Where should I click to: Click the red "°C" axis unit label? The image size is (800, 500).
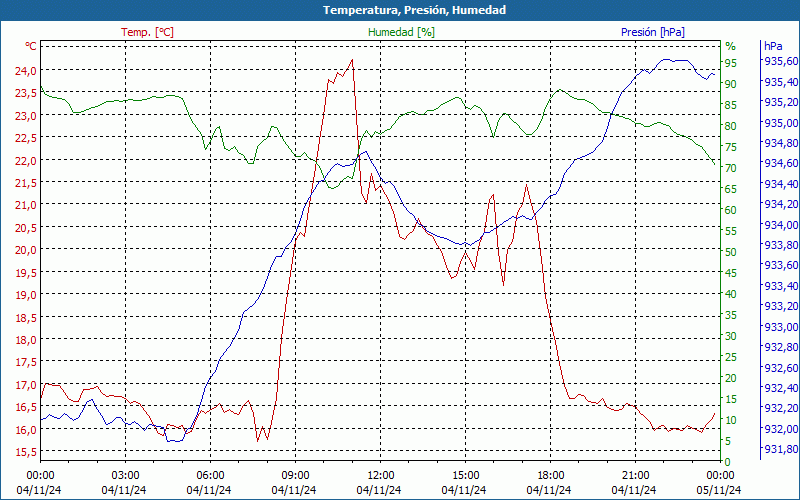click(31, 46)
